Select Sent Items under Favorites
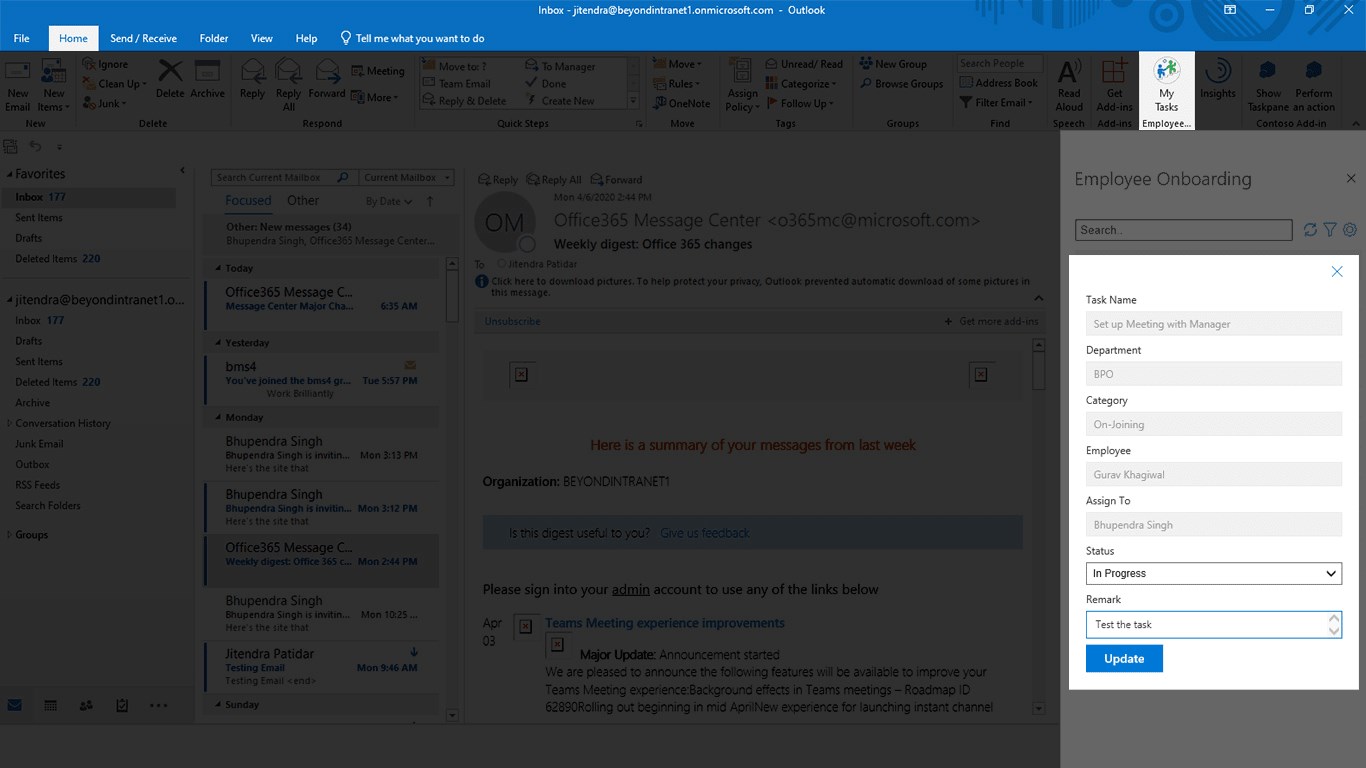Viewport: 1366px width, 768px height. click(39, 218)
